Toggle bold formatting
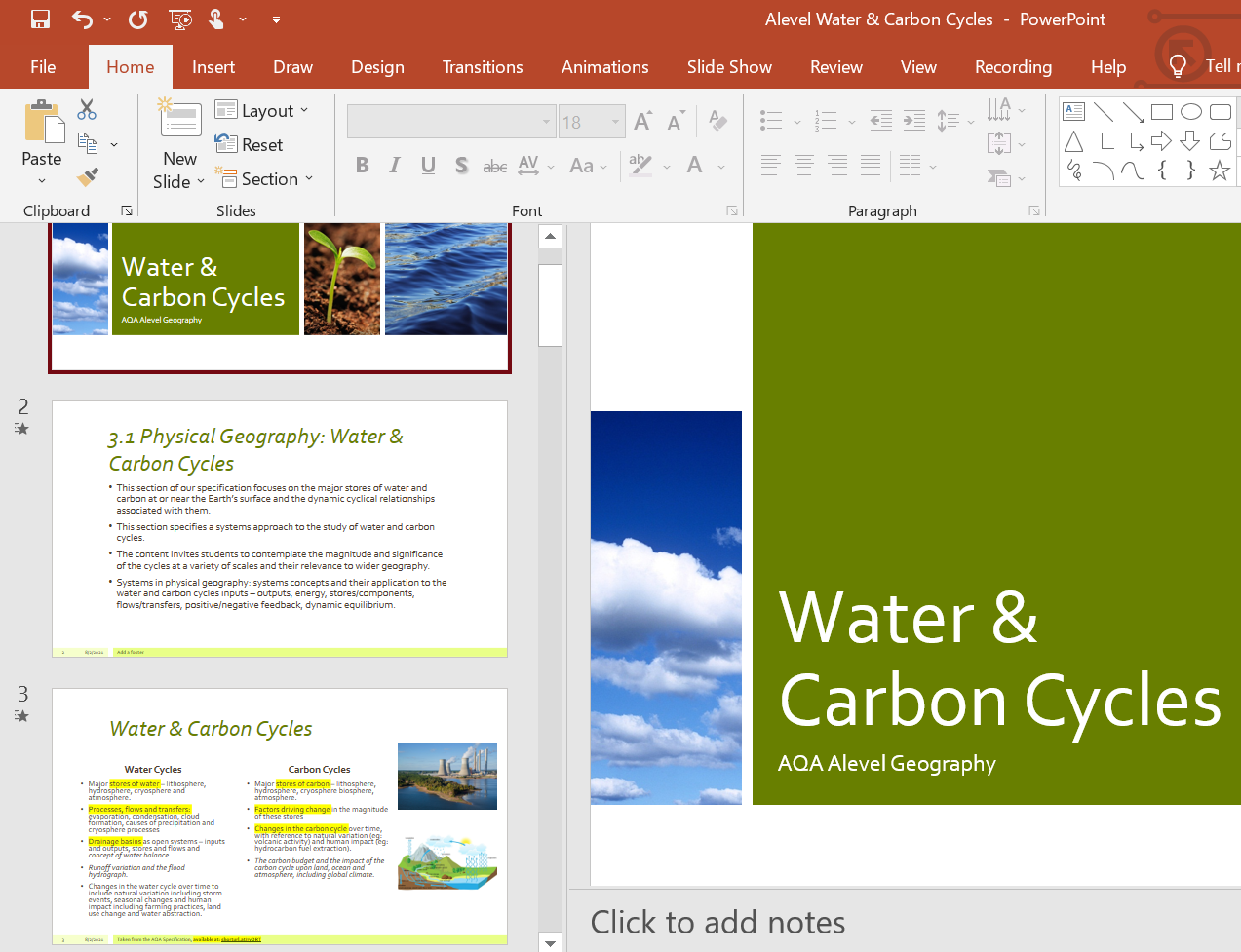Screen dimensions: 1241x952 tap(363, 166)
